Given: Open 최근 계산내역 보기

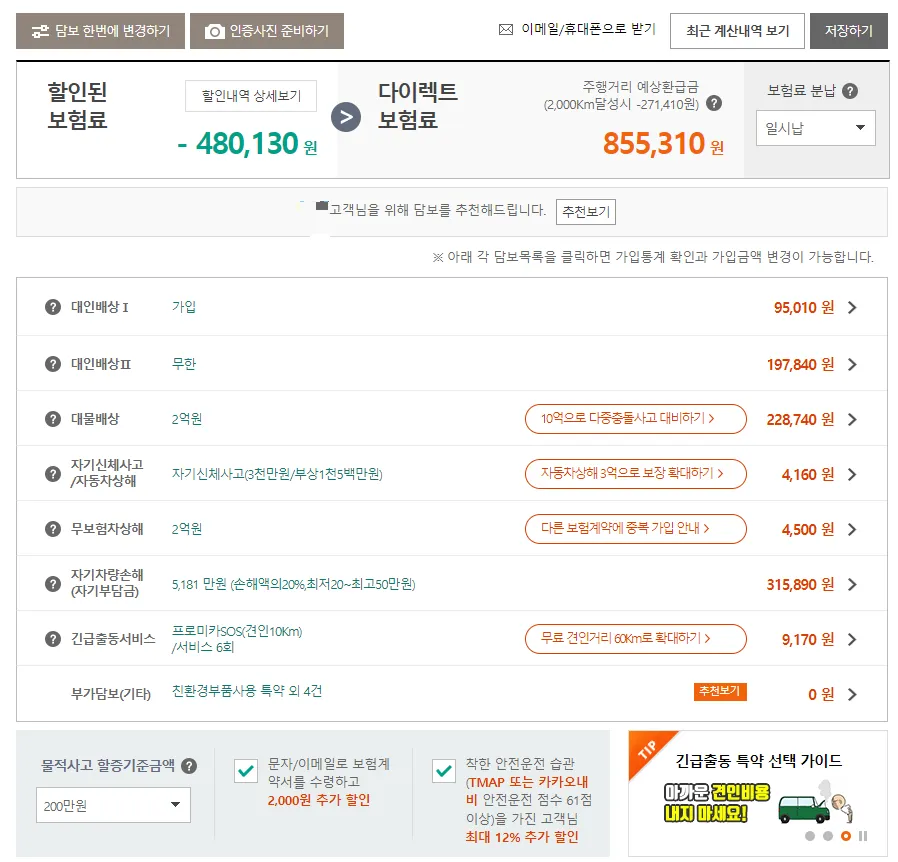Looking at the screenshot, I should click(x=737, y=30).
